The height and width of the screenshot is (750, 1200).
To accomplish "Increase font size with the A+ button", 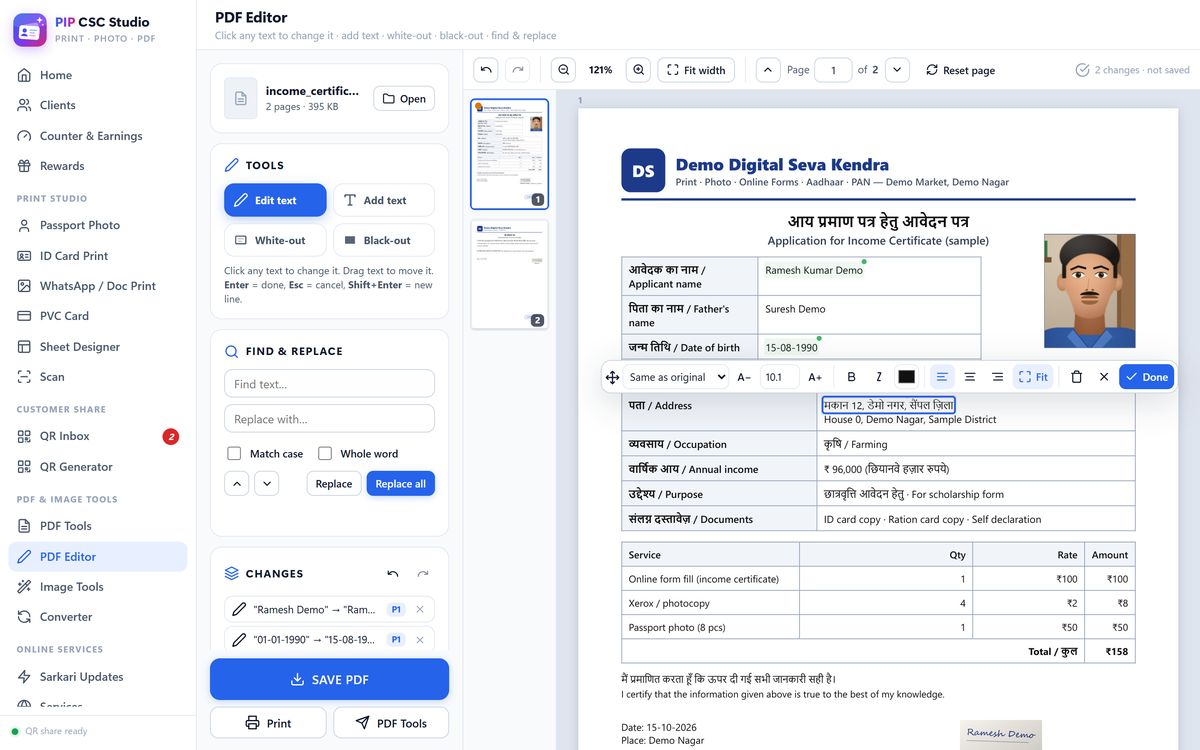I will click(x=815, y=377).
